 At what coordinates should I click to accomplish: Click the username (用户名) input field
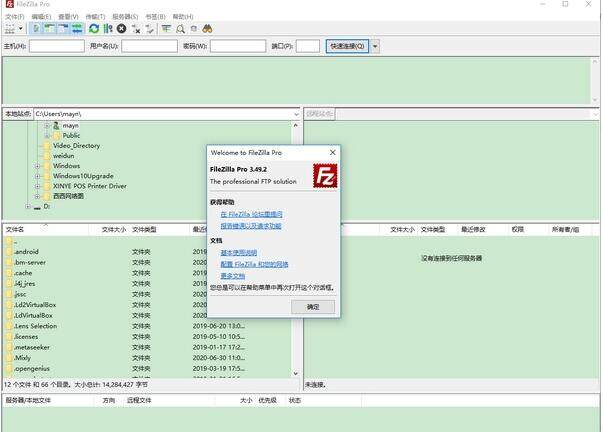(x=149, y=47)
